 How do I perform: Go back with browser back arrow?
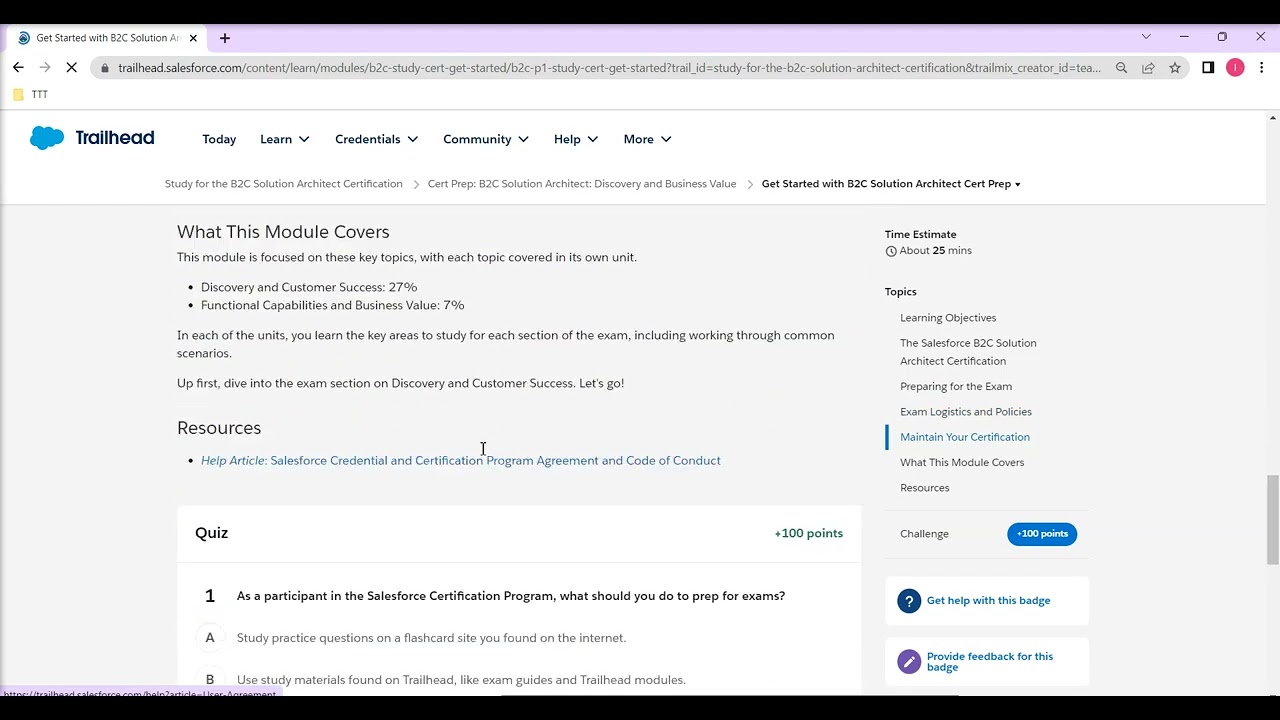coord(18,67)
